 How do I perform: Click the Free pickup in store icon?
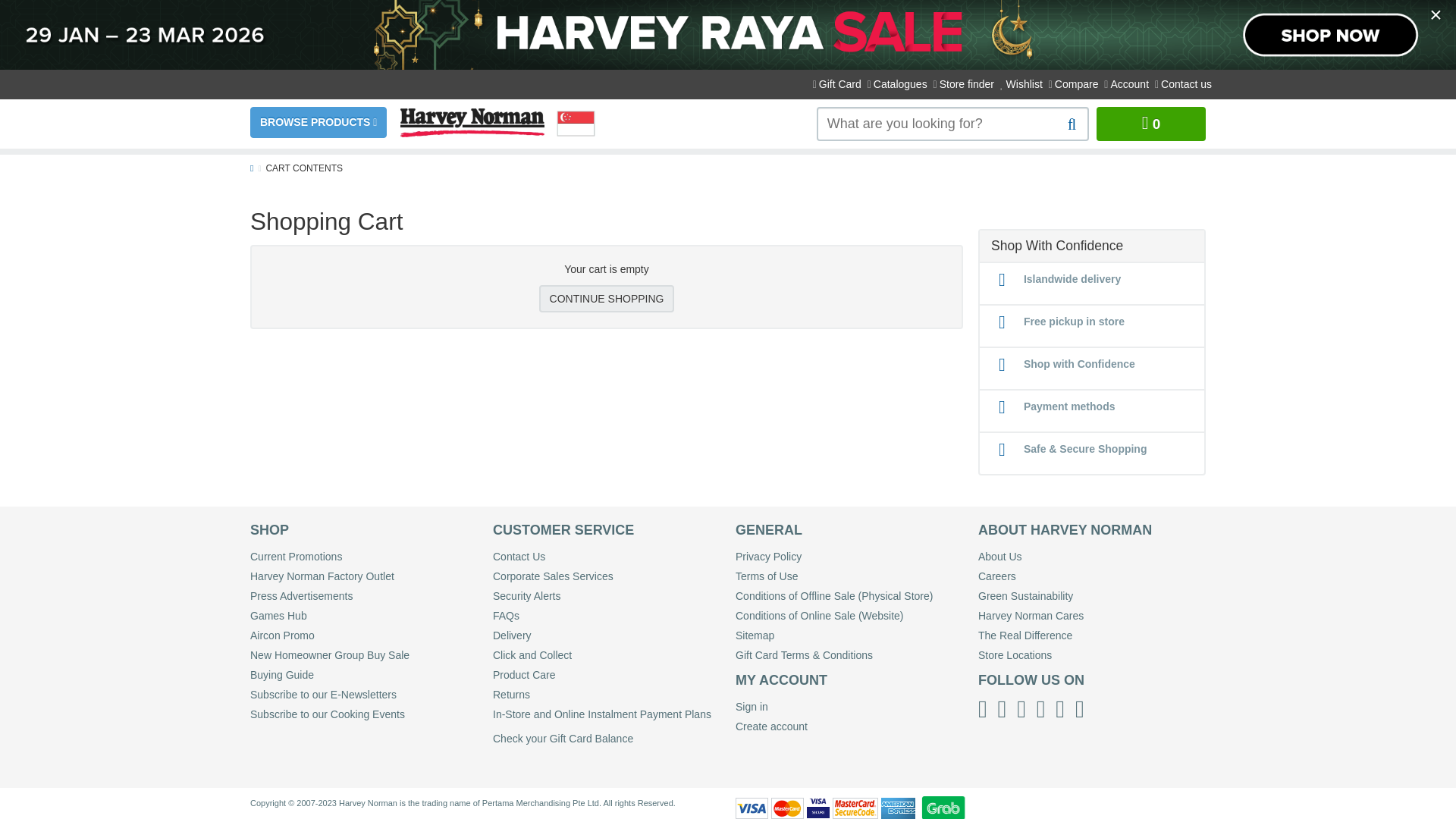coord(1002,322)
